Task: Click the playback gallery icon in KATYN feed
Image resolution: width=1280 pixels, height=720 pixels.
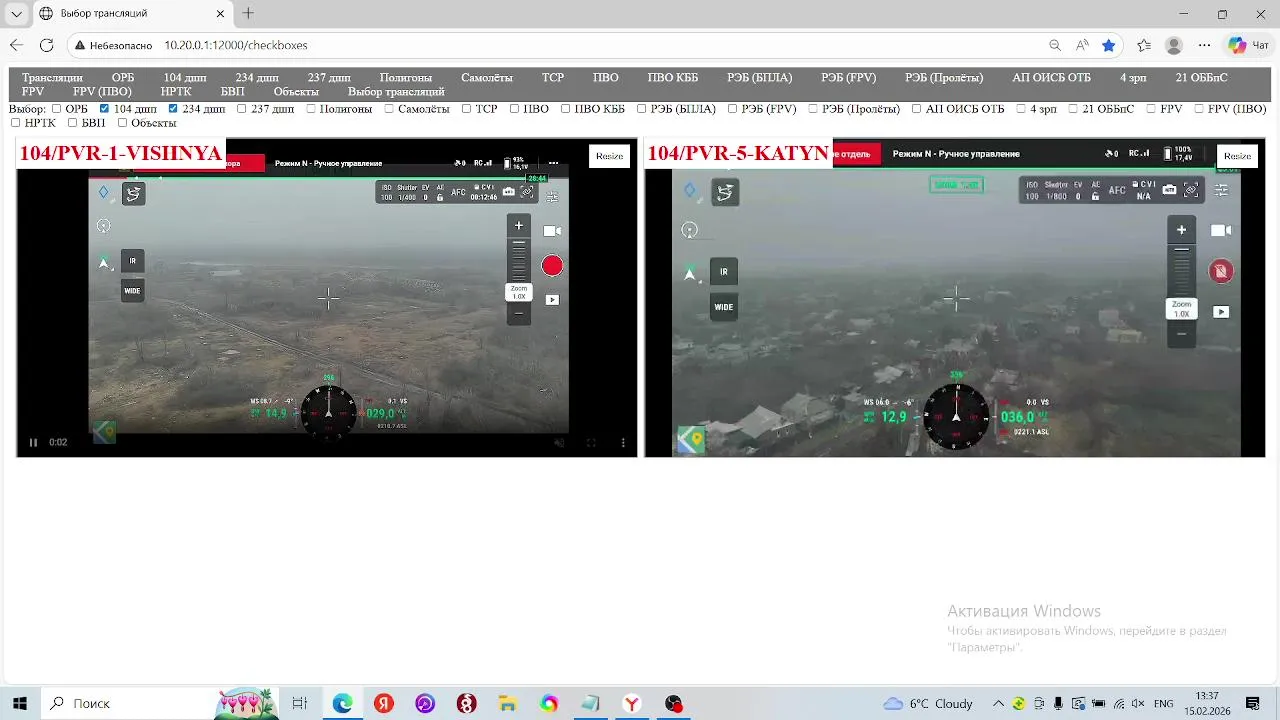Action: tap(1221, 312)
